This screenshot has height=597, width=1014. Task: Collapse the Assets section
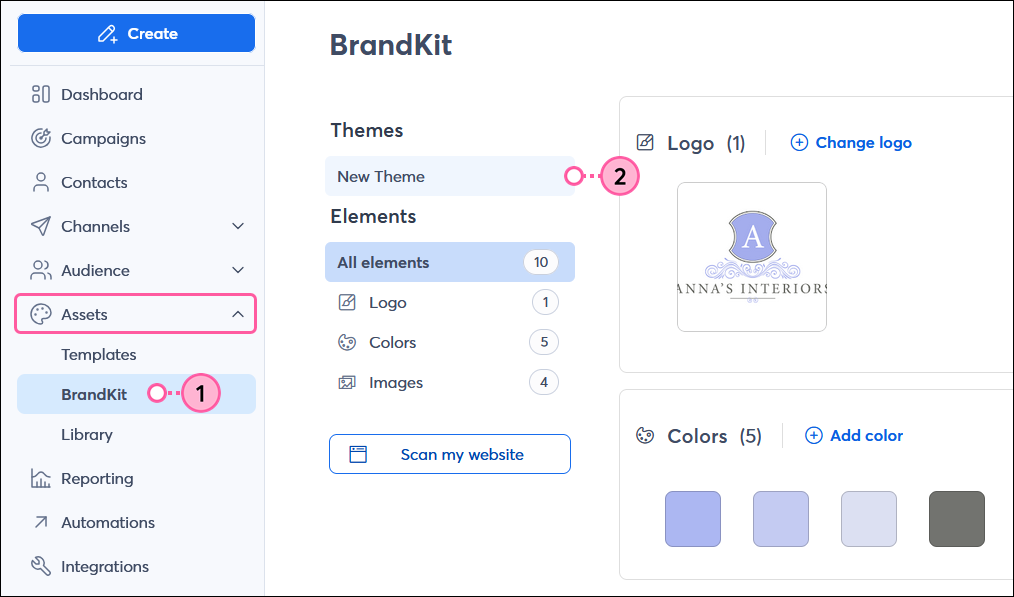pyautogui.click(x=238, y=313)
